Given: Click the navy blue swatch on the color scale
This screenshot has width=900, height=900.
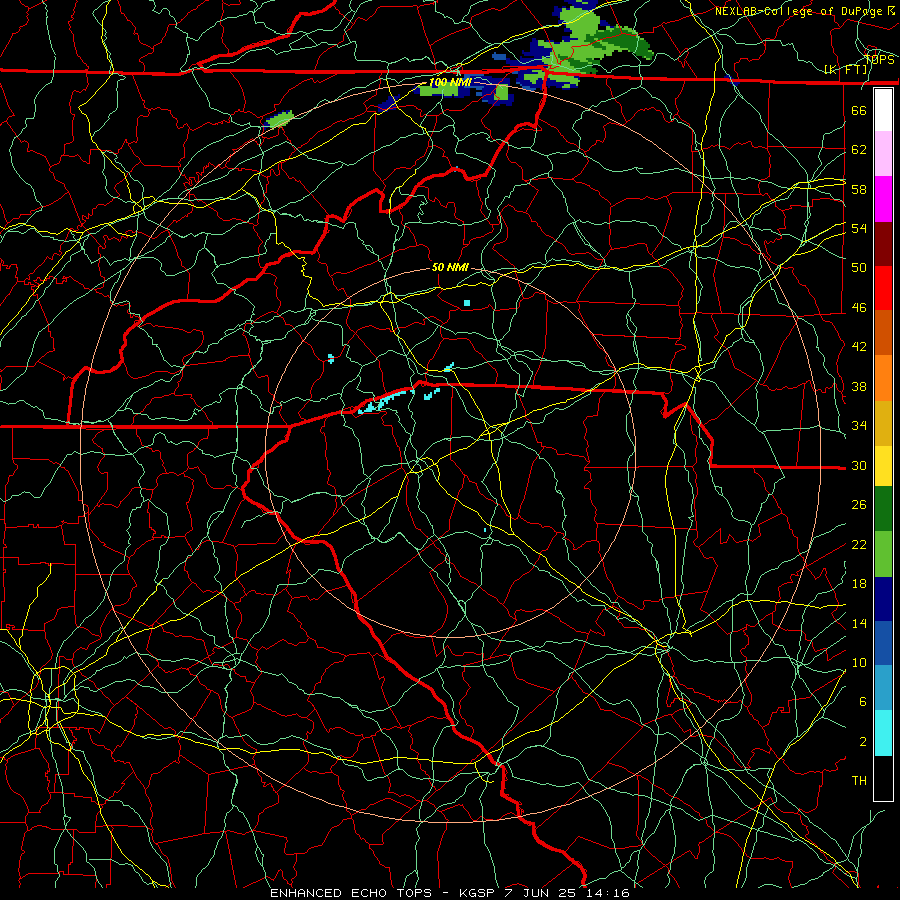Looking at the screenshot, I should [x=883, y=599].
